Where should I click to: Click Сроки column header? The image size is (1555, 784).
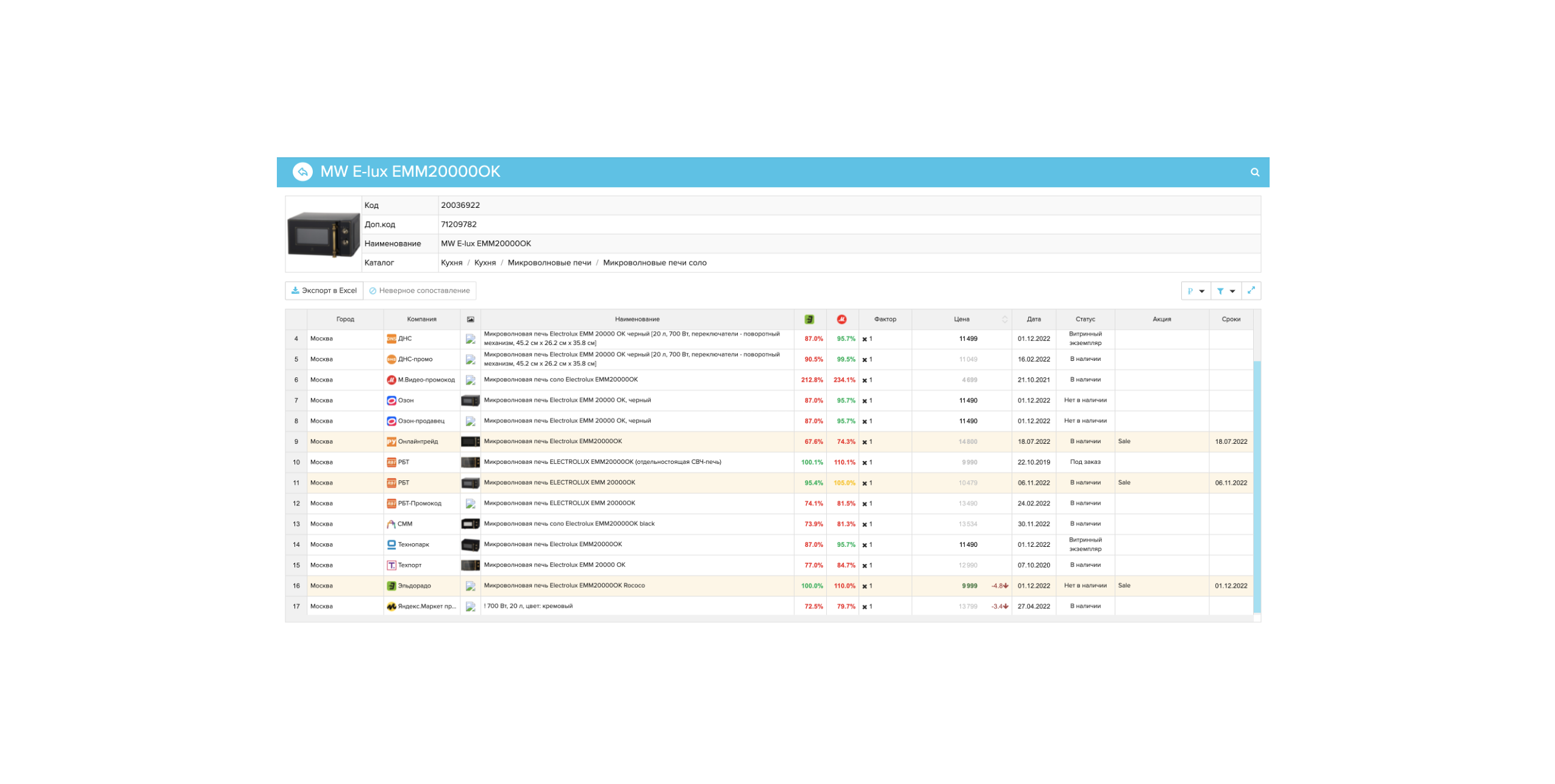(1230, 319)
